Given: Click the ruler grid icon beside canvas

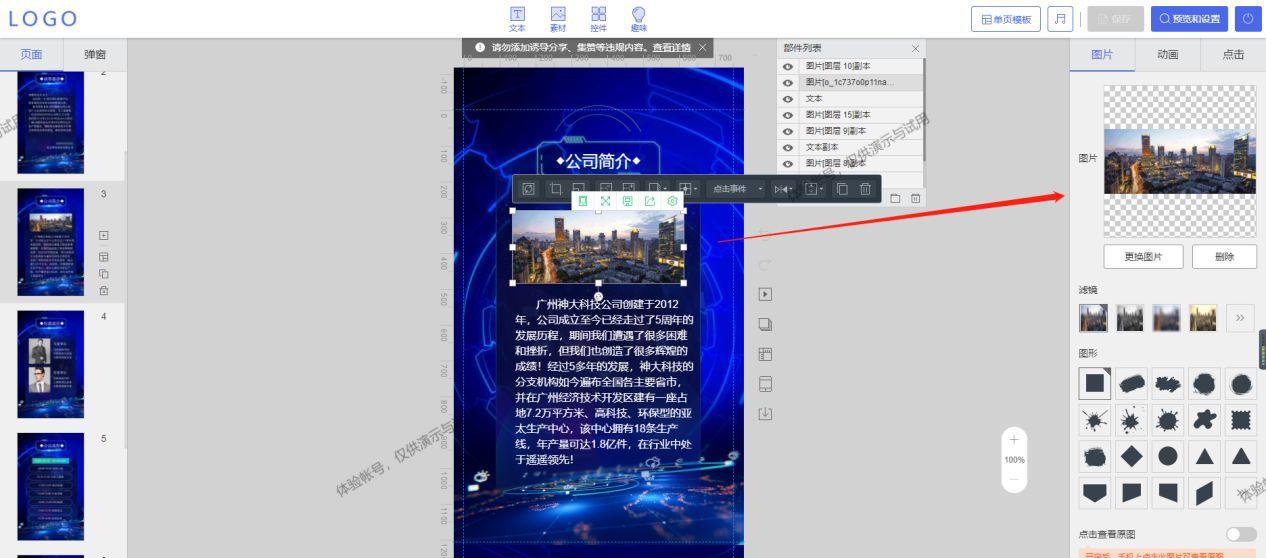Looking at the screenshot, I should click(766, 354).
